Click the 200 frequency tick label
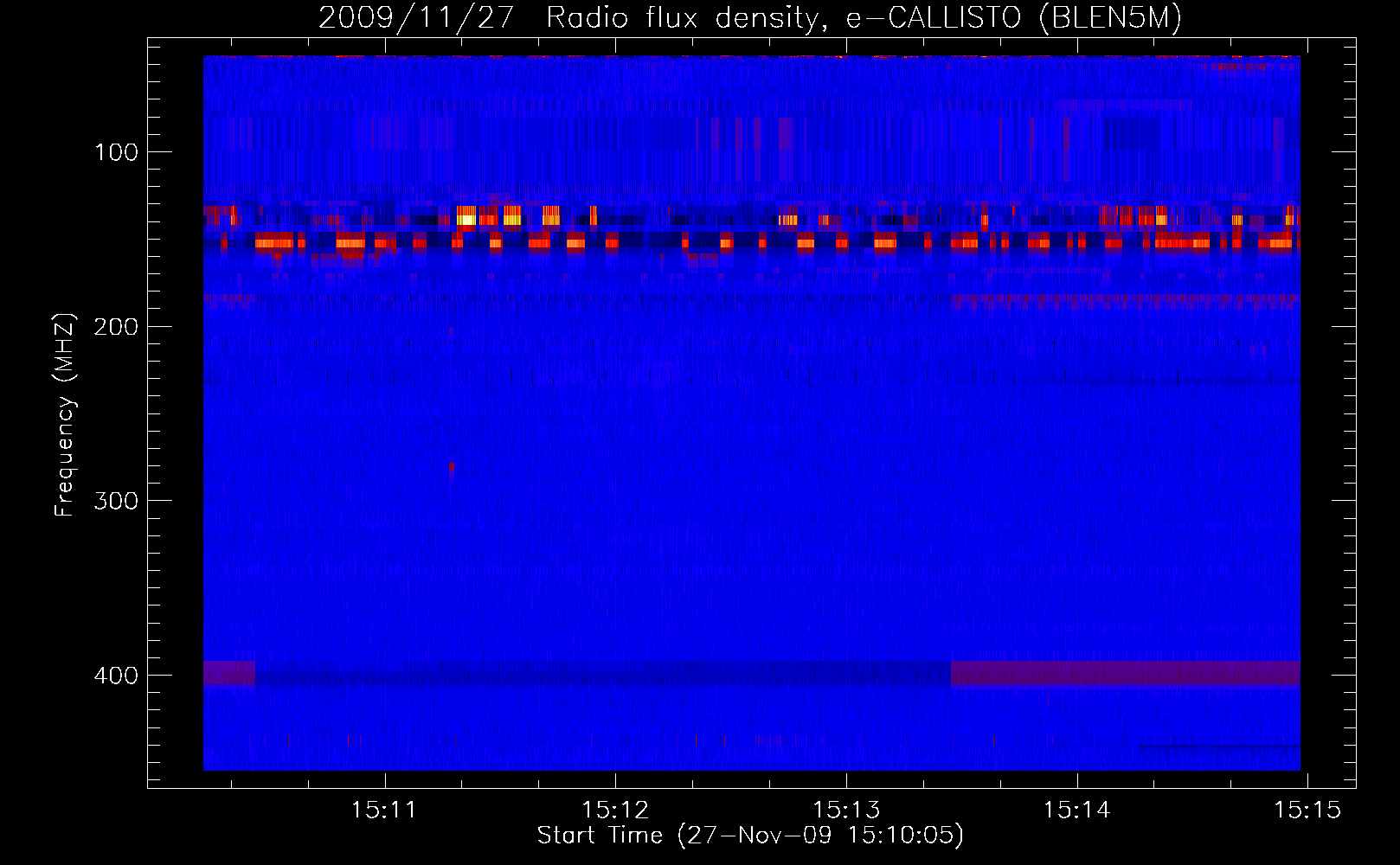Image resolution: width=1400 pixels, height=865 pixels. (x=116, y=327)
